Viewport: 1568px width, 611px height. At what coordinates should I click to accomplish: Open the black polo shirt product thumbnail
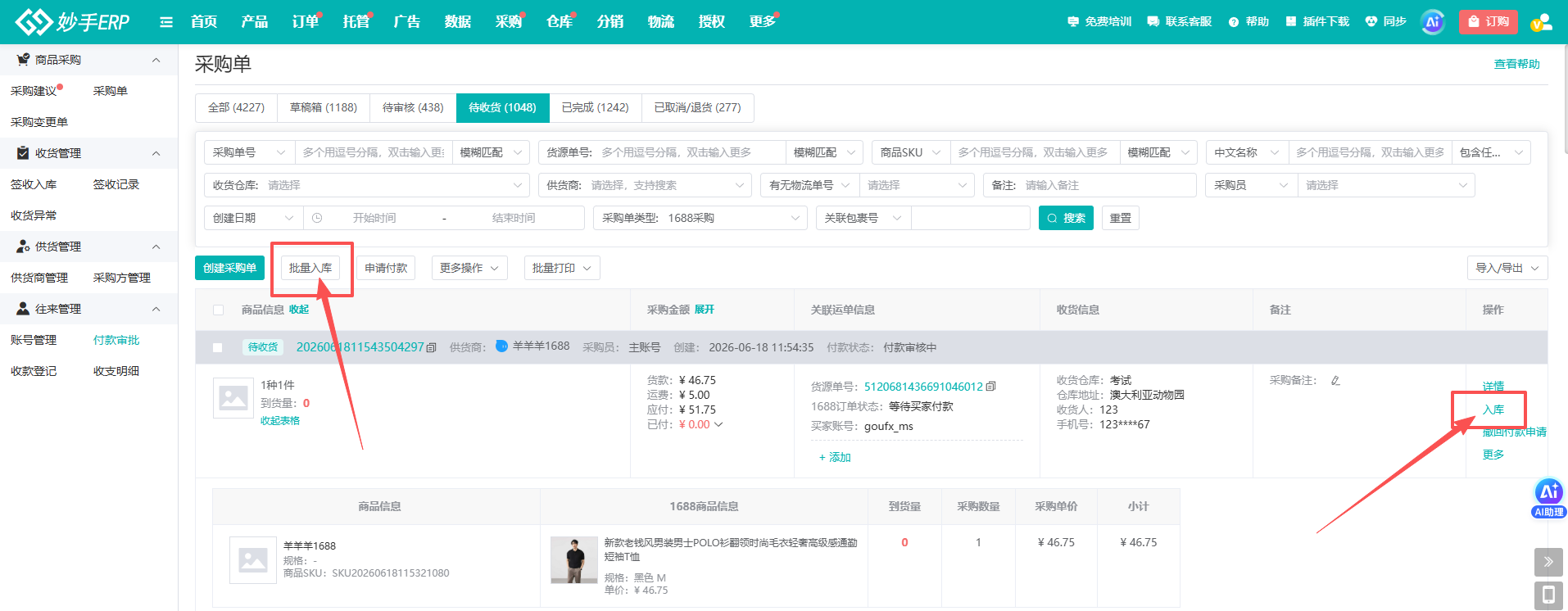[574, 560]
